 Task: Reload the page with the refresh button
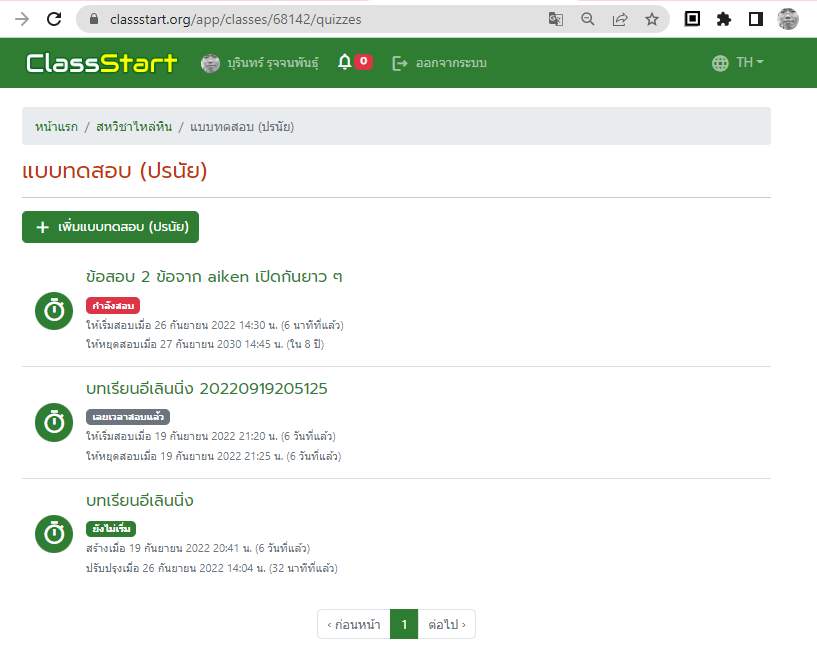(55, 18)
